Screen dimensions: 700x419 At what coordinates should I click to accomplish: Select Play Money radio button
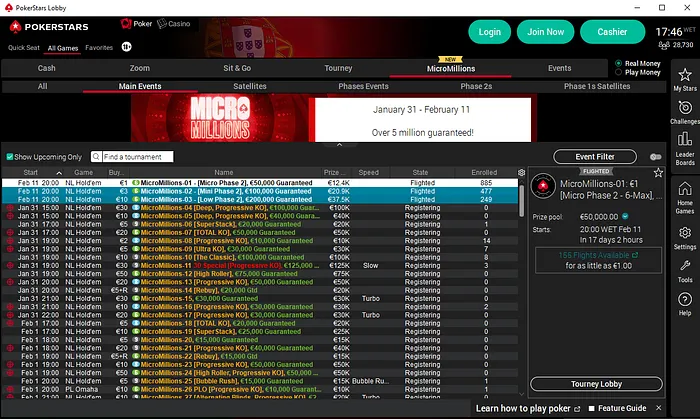click(618, 72)
